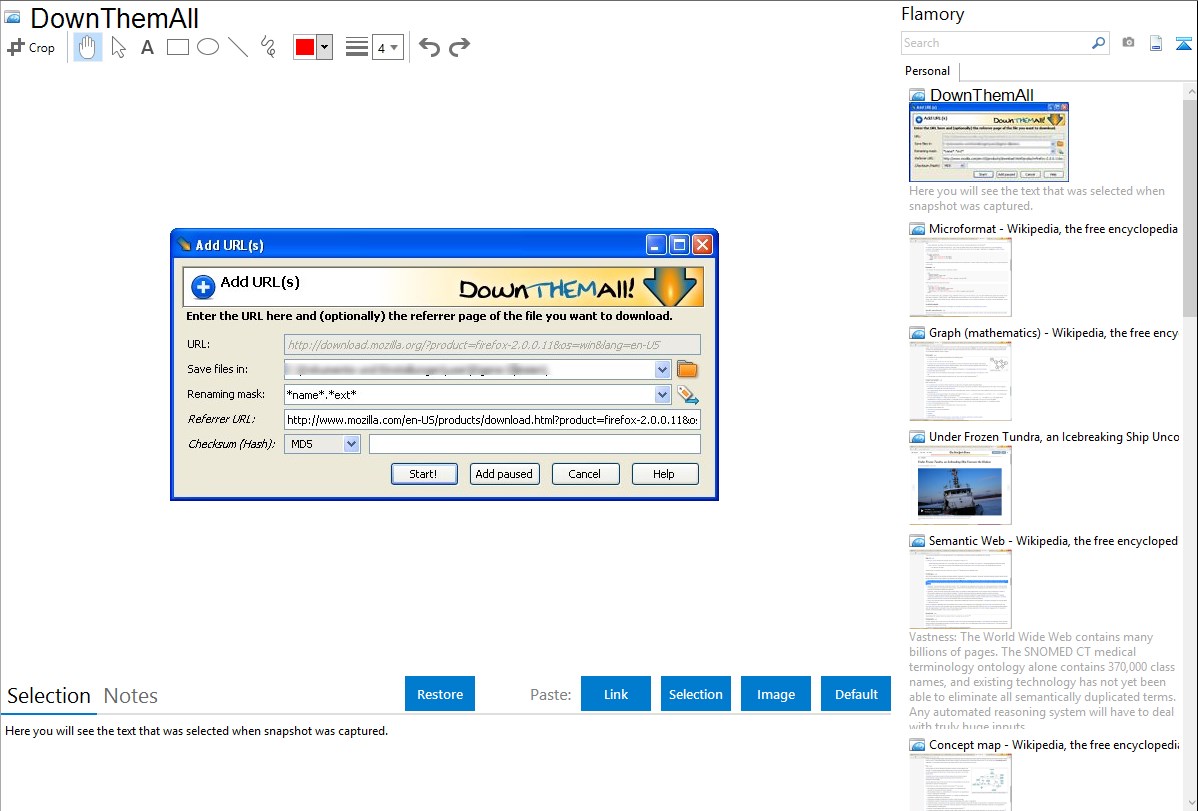The height and width of the screenshot is (811, 1198).
Task: Click the Semantic Web - Wikipedia title
Action: [x=1053, y=540]
